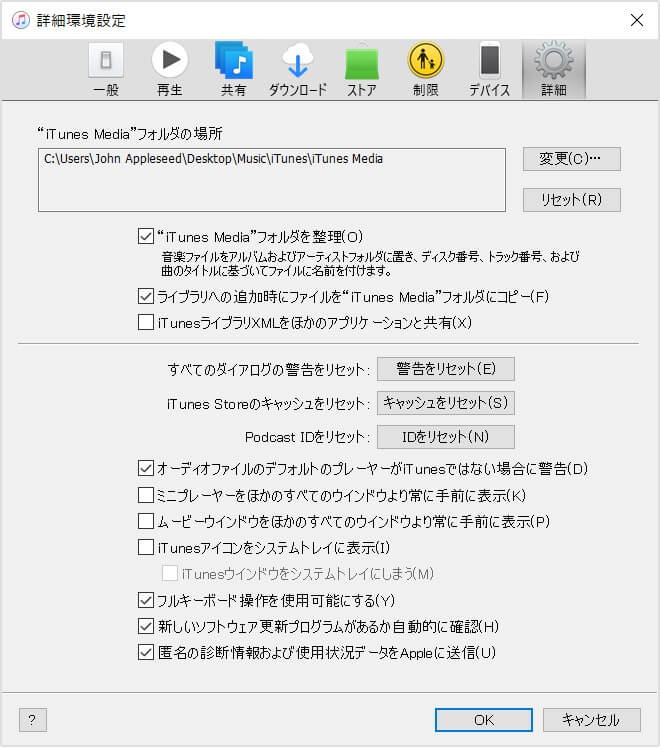Toggle 新しいソフトウェア更新を自動的に確認(H) checkbox
The height and width of the screenshot is (748, 660).
coord(145,626)
